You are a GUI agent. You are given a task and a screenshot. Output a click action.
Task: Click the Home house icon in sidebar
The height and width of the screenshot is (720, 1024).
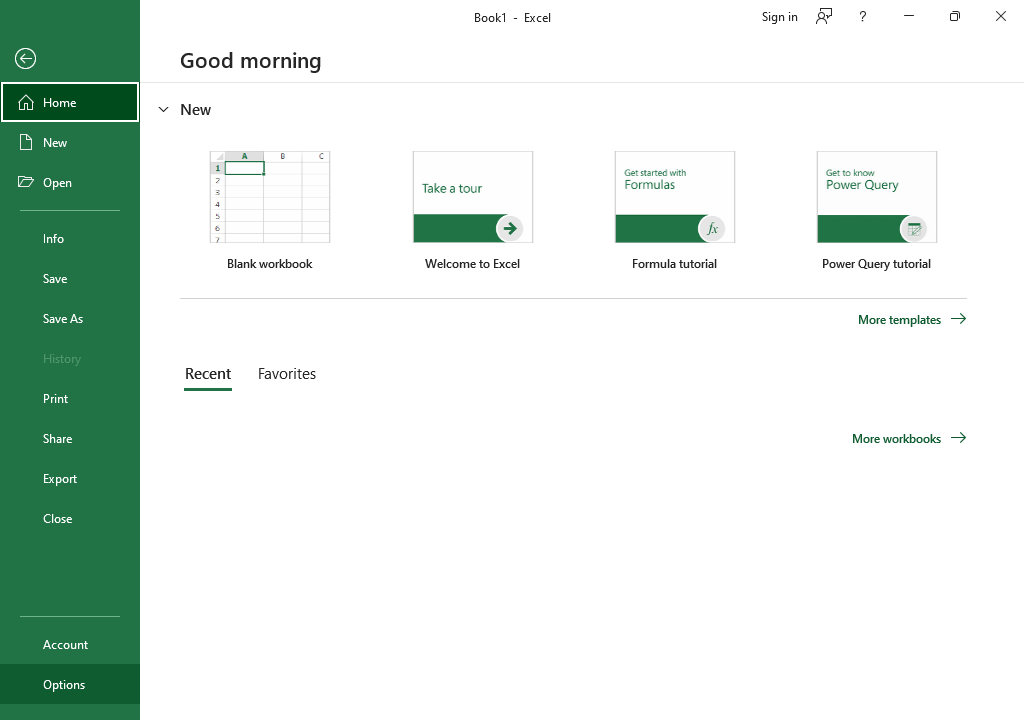tap(26, 103)
